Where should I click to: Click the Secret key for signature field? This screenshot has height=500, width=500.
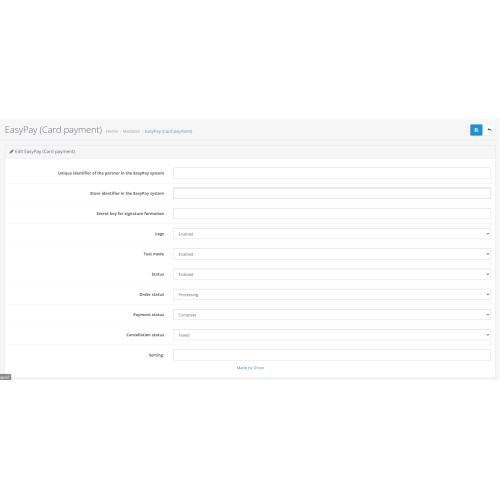332,213
